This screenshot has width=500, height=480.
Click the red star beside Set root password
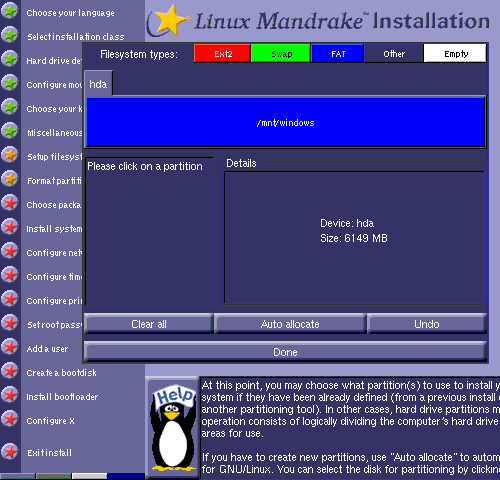[10, 323]
